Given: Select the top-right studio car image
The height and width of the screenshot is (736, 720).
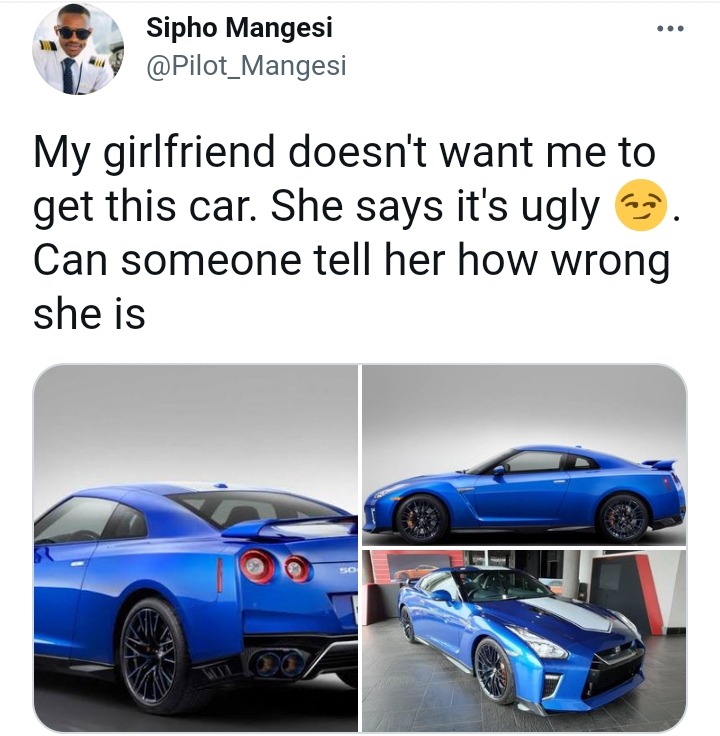Looking at the screenshot, I should 524,455.
